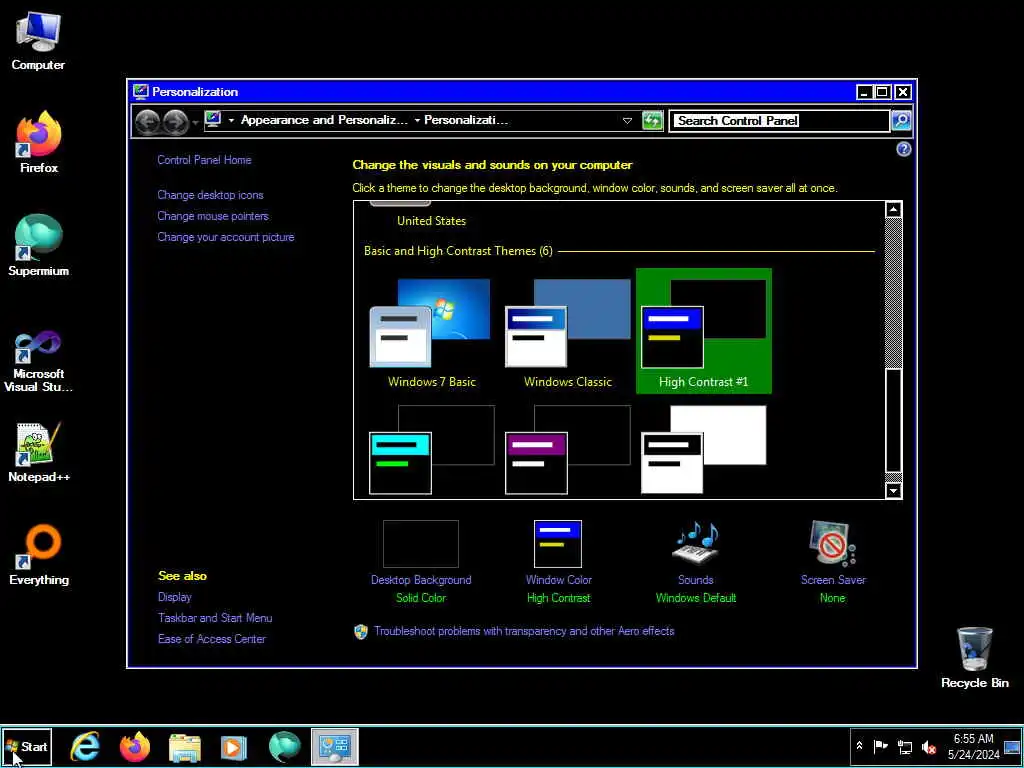The height and width of the screenshot is (768, 1024).
Task: Open Windows Media Player from the taskbar
Action: [x=234, y=746]
